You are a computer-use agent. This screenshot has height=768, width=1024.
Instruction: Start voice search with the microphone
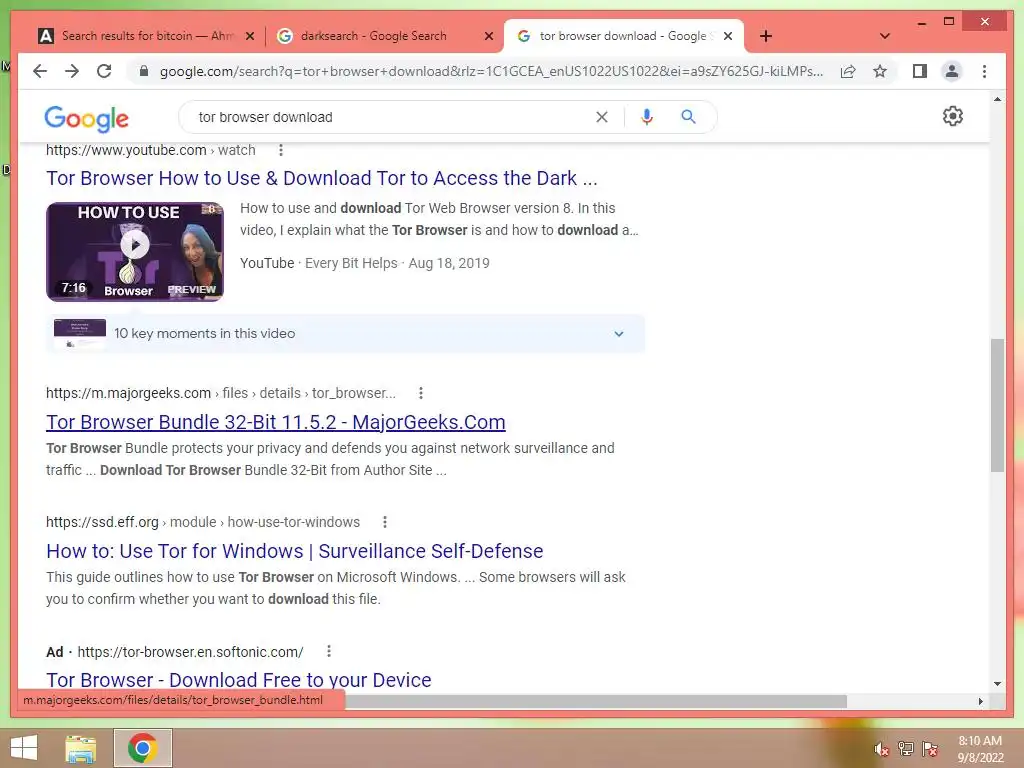[x=647, y=117]
